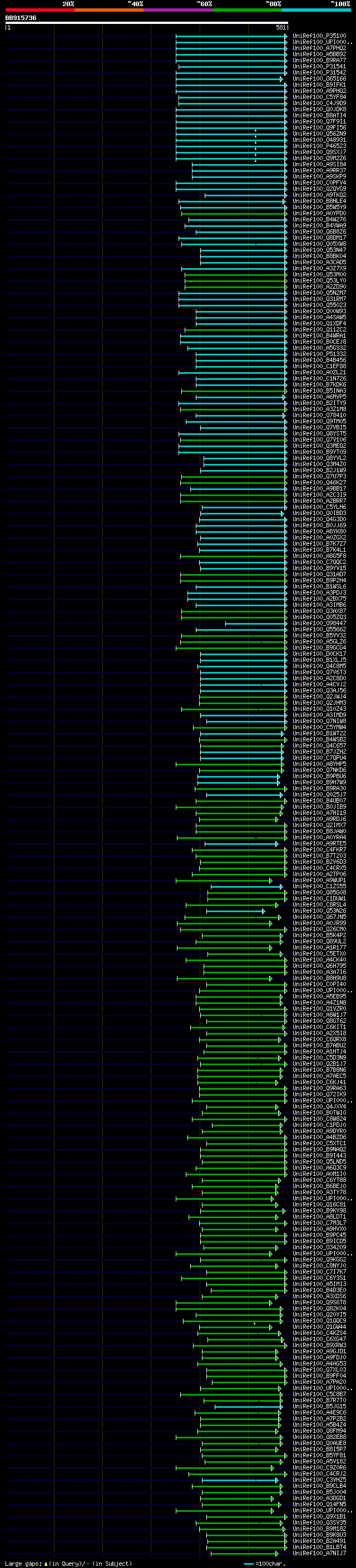Image resolution: width=356 pixels, height=1568 pixels.
Task: Select UniRef100_B9IFK1 label
Action: pyautogui.click(x=319, y=85)
